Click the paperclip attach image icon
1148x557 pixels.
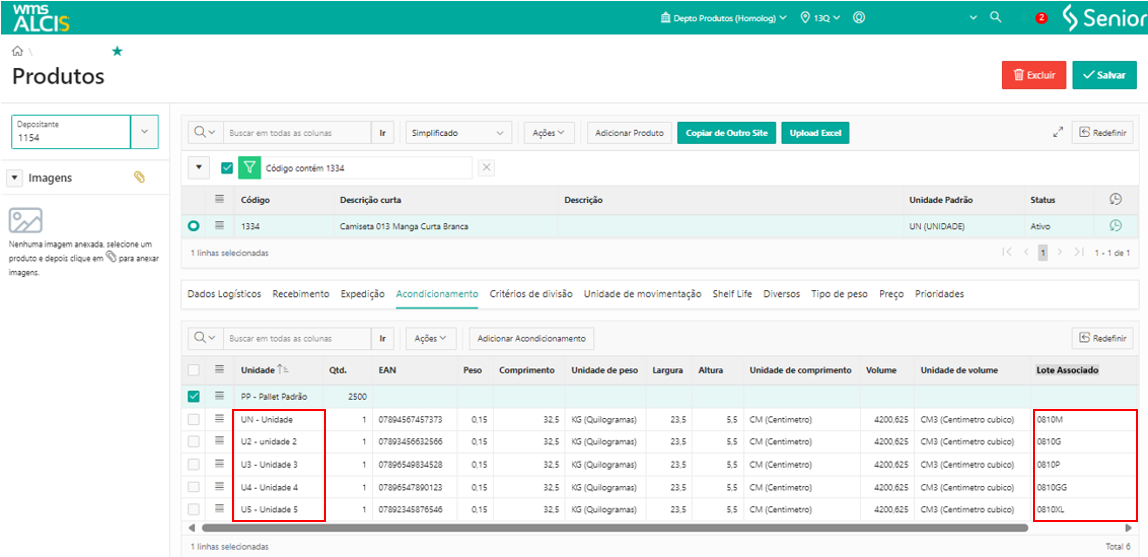[x=140, y=177]
